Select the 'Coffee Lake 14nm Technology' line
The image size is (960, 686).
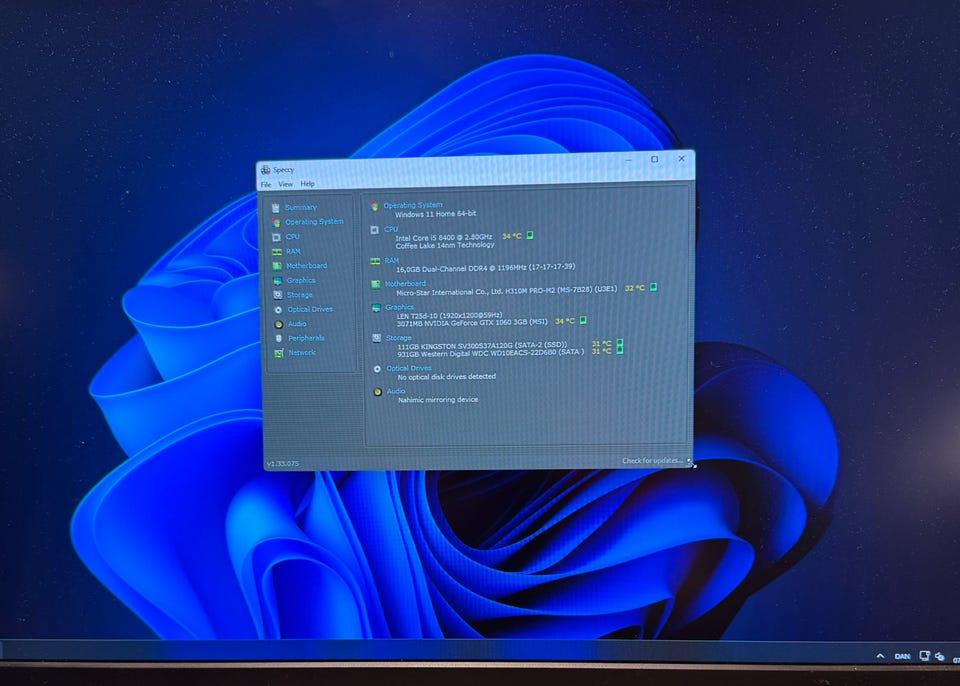[445, 245]
